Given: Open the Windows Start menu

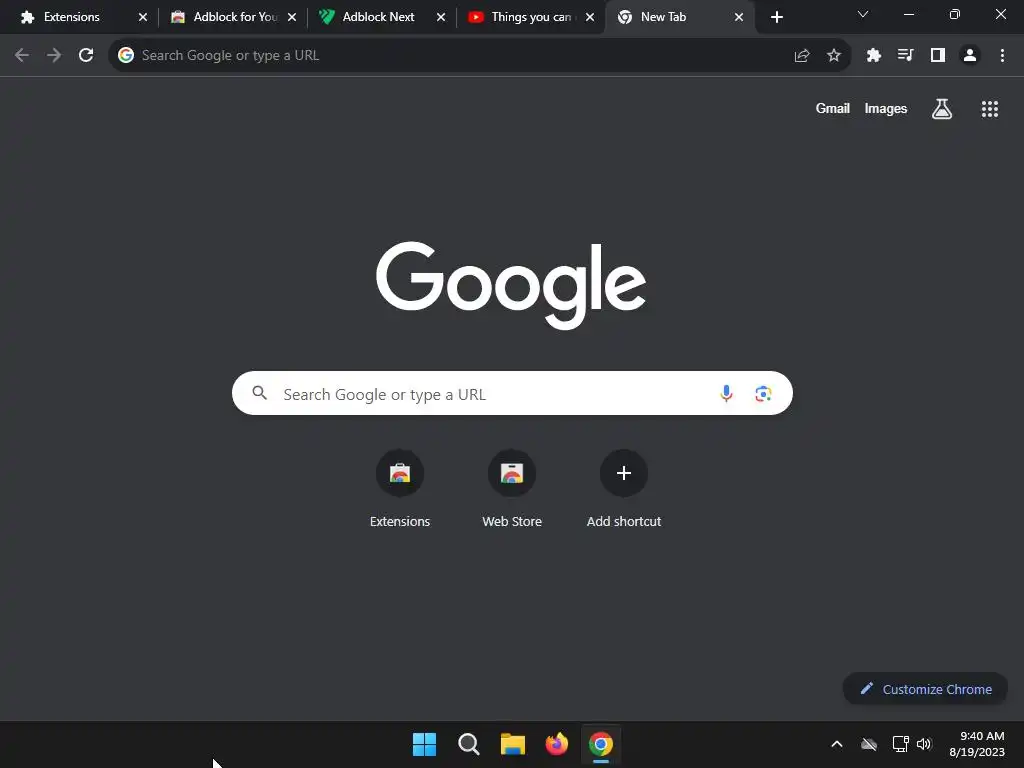Looking at the screenshot, I should [424, 744].
